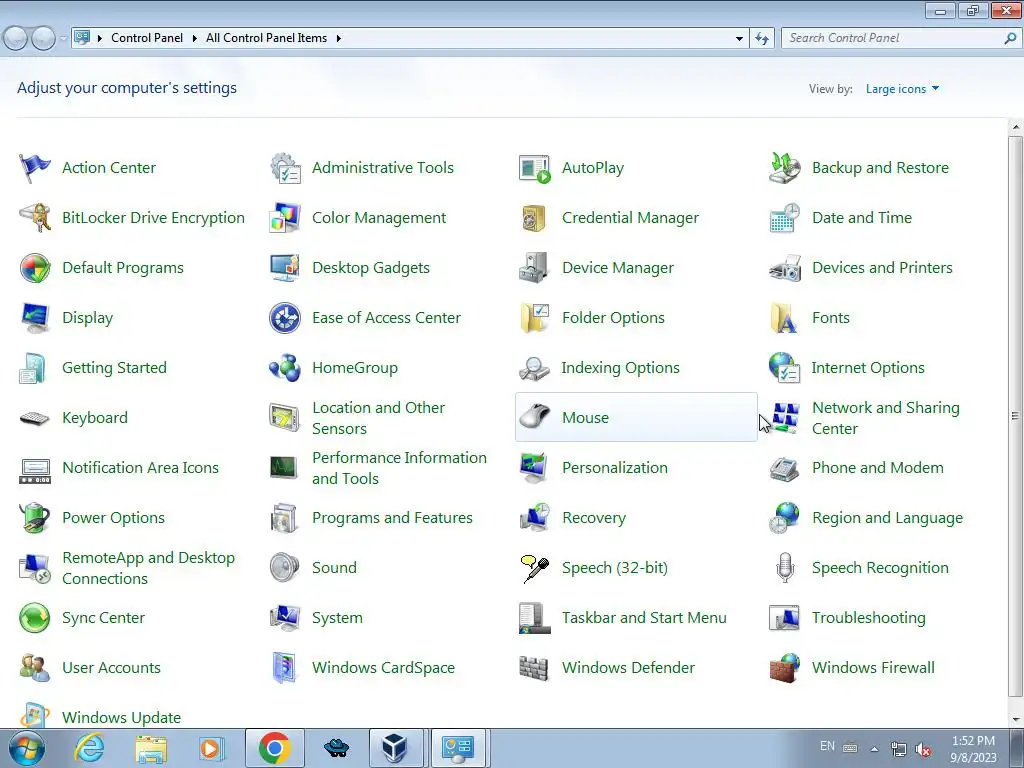Click the vertical scrollbar down arrow
This screenshot has width=1024, height=768.
(1015, 720)
